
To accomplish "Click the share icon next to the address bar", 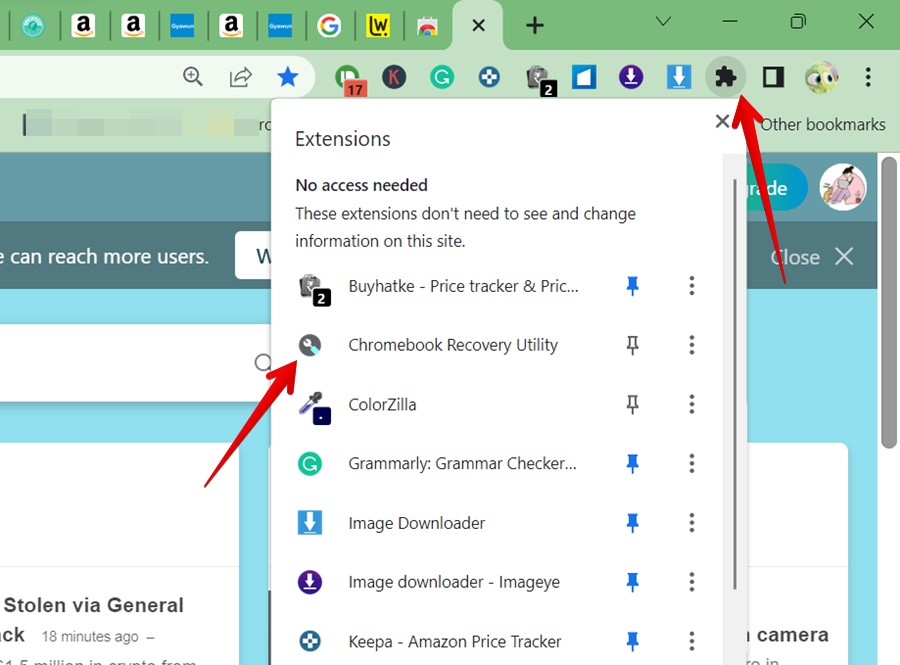I will point(240,76).
